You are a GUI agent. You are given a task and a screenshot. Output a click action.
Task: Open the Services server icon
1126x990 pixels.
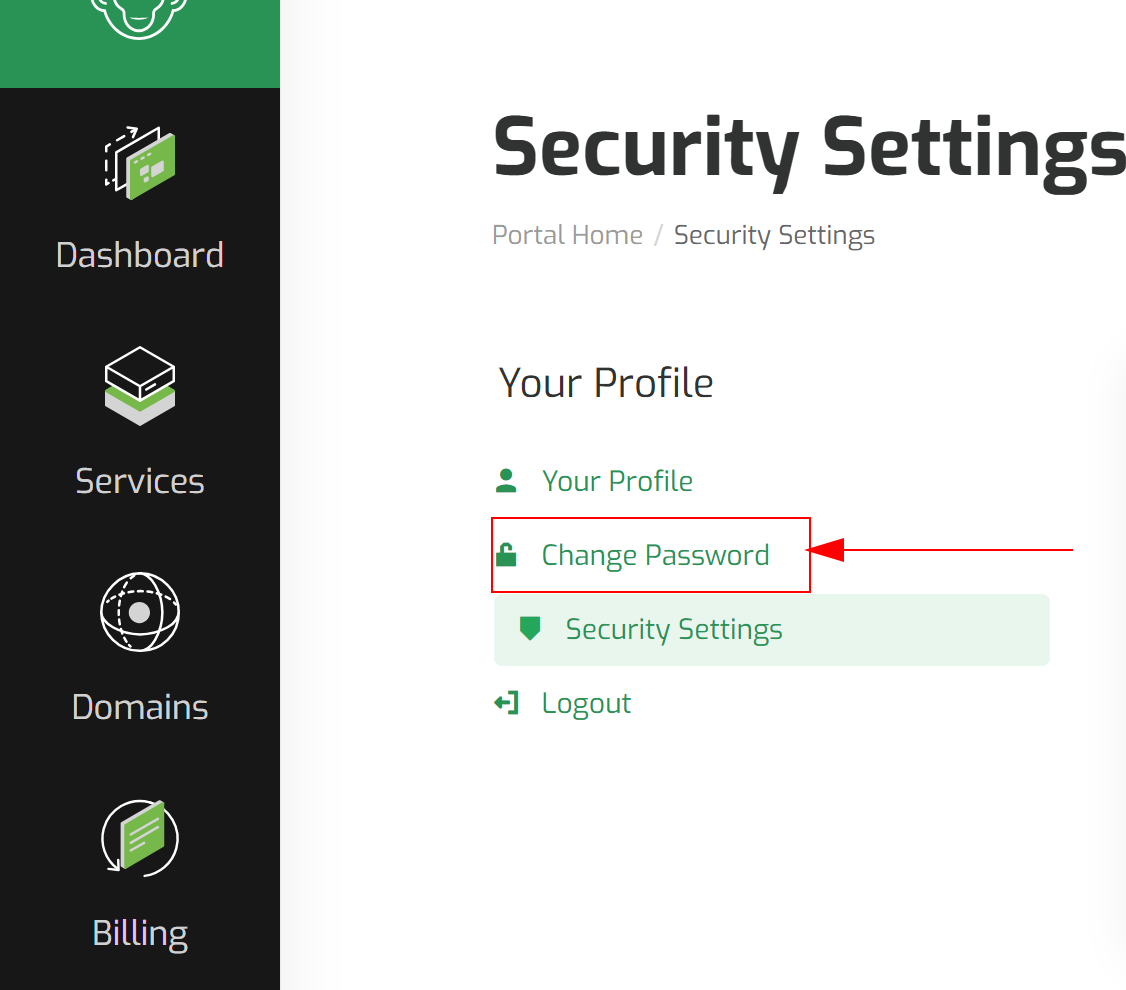(x=140, y=386)
